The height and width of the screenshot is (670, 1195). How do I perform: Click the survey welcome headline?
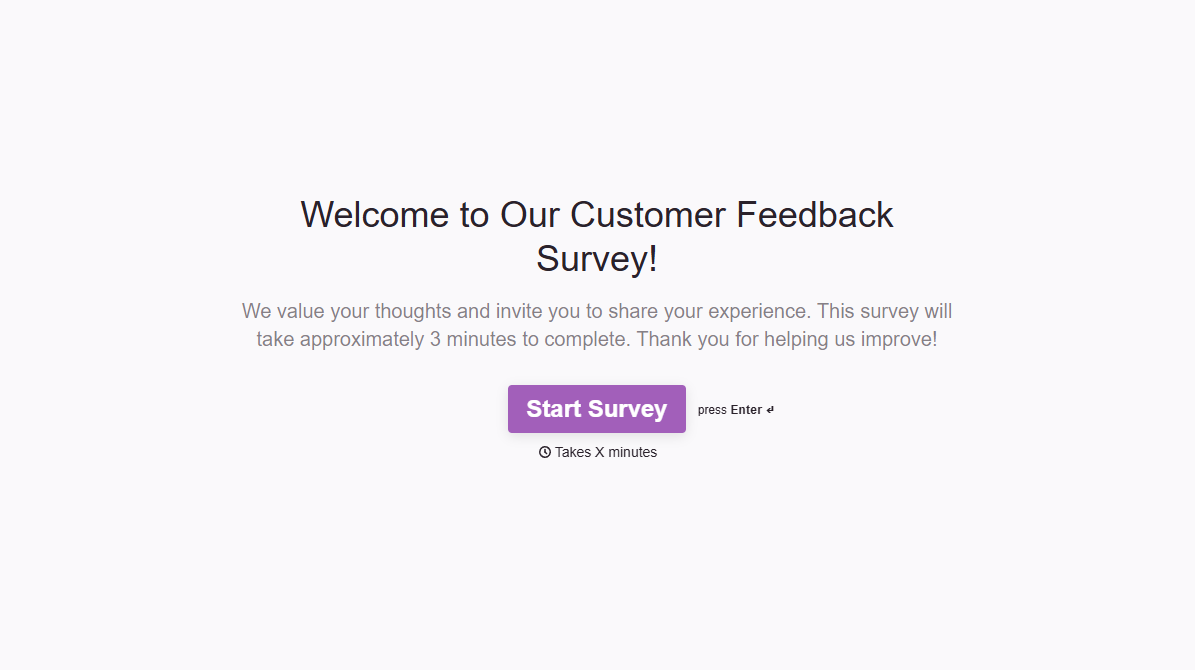pos(596,236)
